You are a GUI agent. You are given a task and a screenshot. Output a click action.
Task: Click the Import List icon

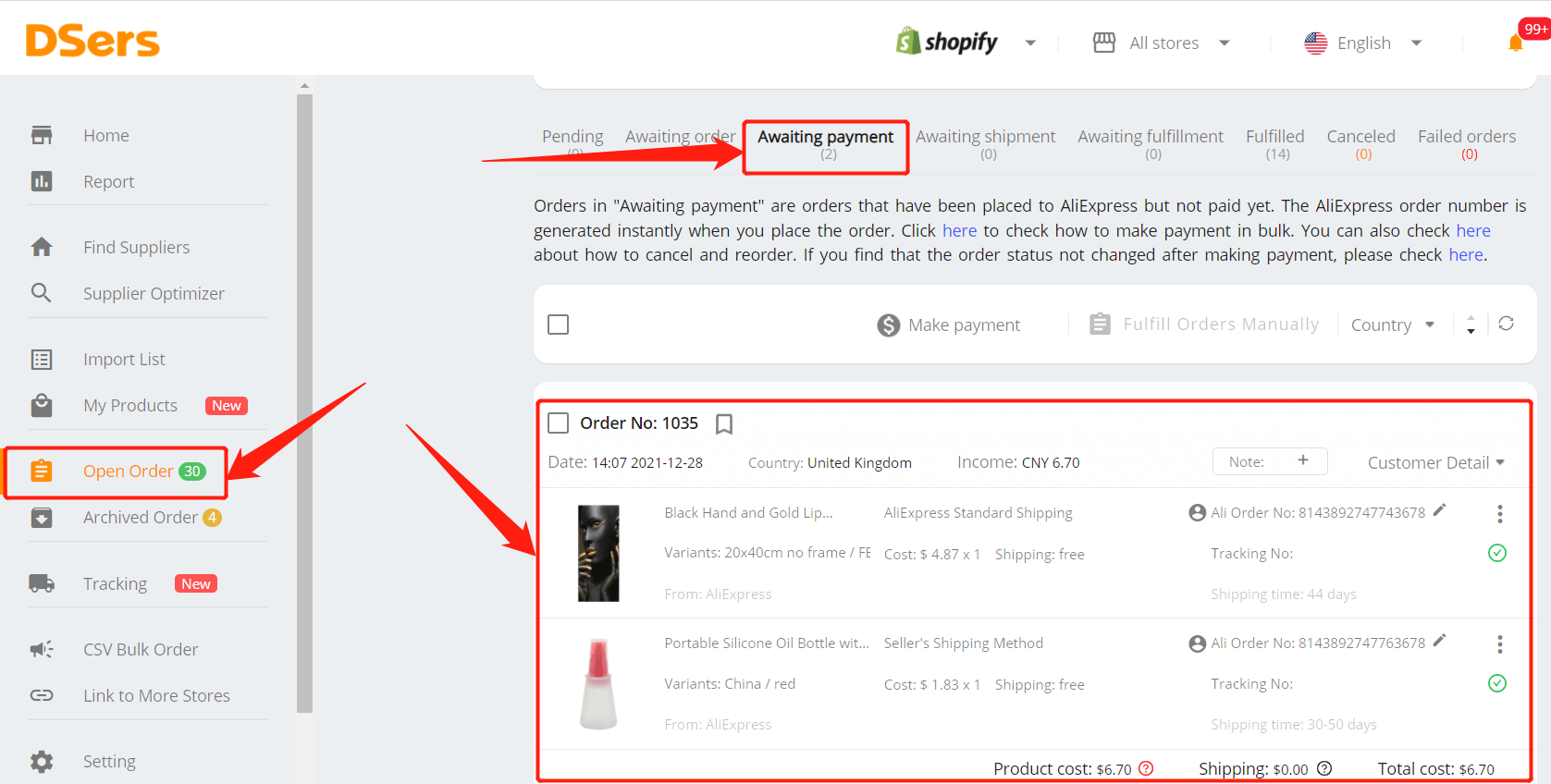point(42,359)
